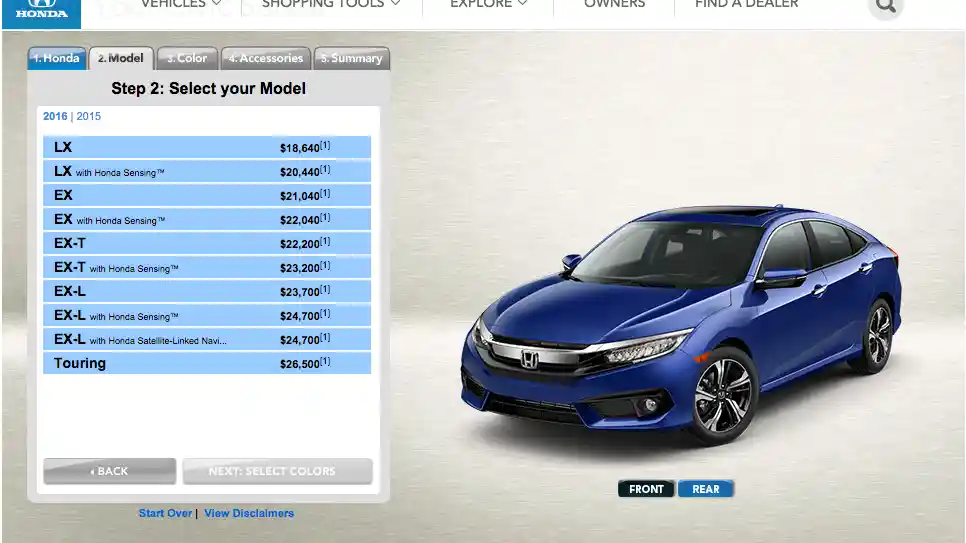Expand the Vehicles menu chevron
This screenshot has height=543, width=966.
pos(216,4)
